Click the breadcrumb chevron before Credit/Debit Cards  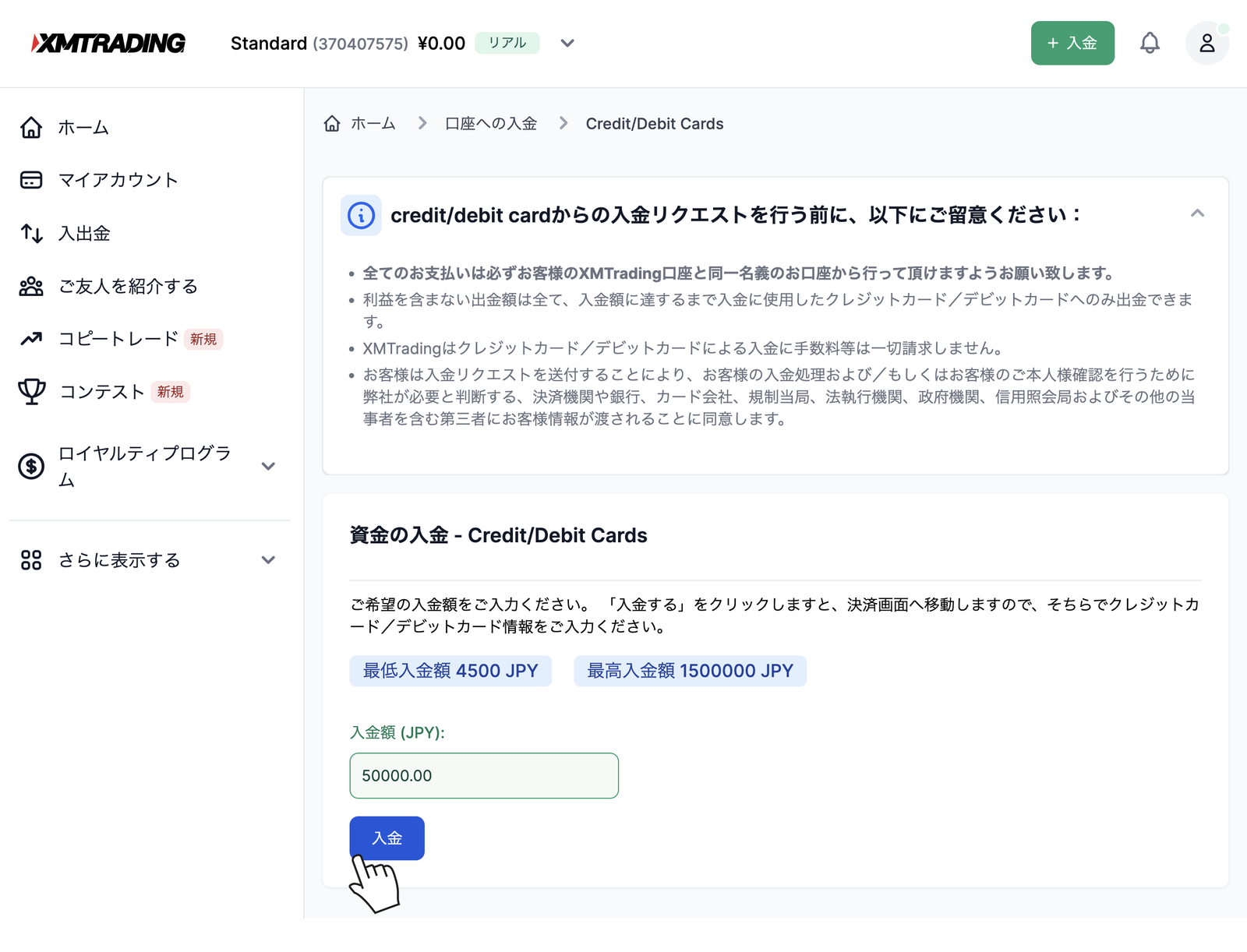(563, 123)
